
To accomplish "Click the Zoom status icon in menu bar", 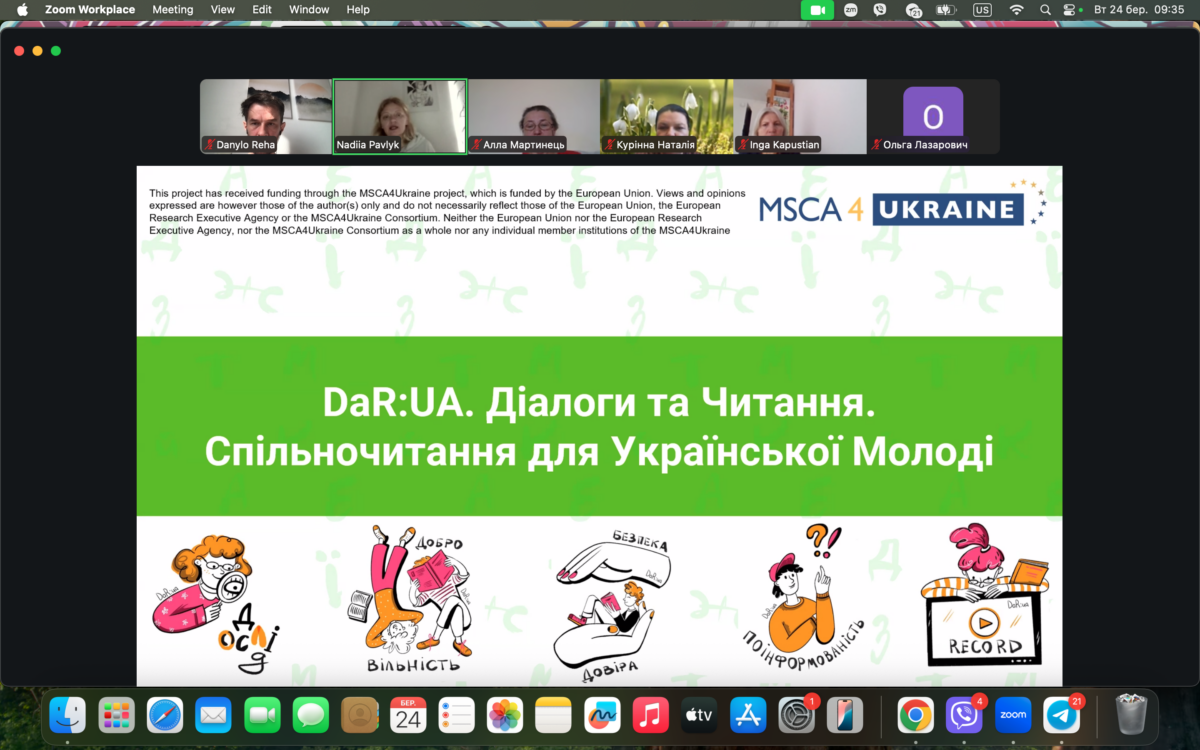I will [x=851, y=10].
